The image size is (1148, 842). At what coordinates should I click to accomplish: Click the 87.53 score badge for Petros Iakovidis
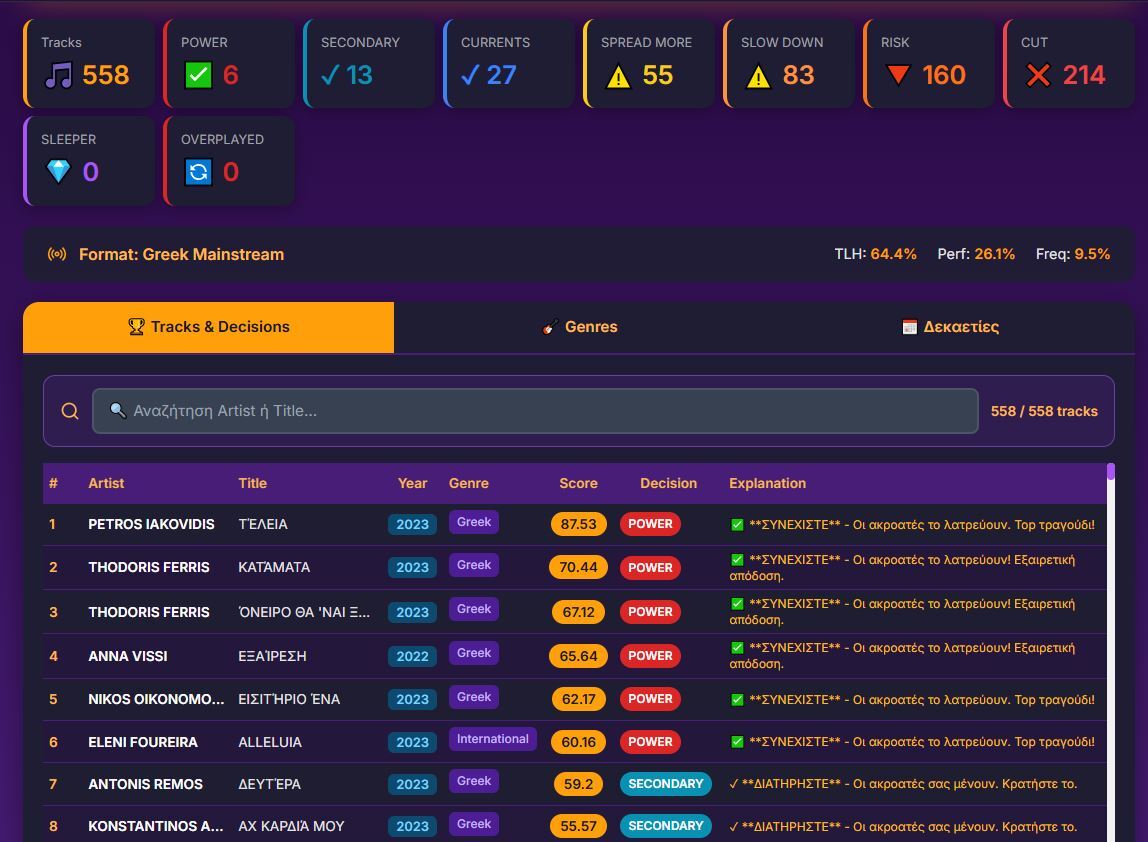pos(578,524)
